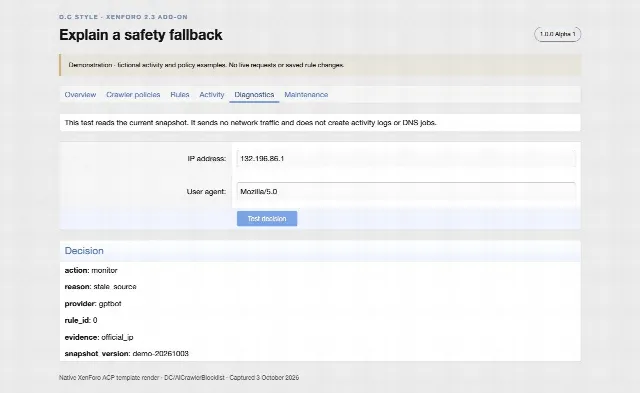Open the Overview tab
The height and width of the screenshot is (393, 640).
(x=80, y=95)
